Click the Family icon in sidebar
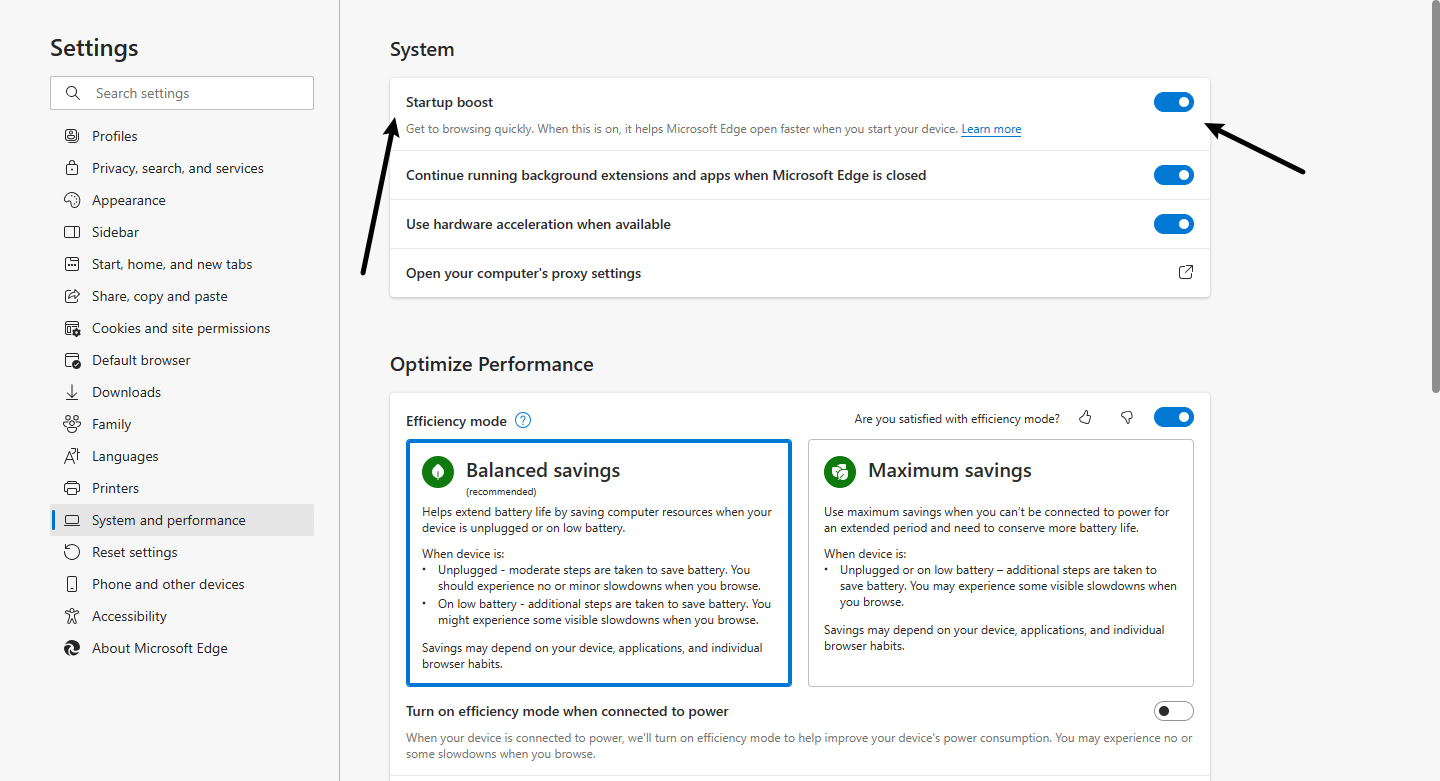This screenshot has width=1440, height=781. click(x=72, y=424)
